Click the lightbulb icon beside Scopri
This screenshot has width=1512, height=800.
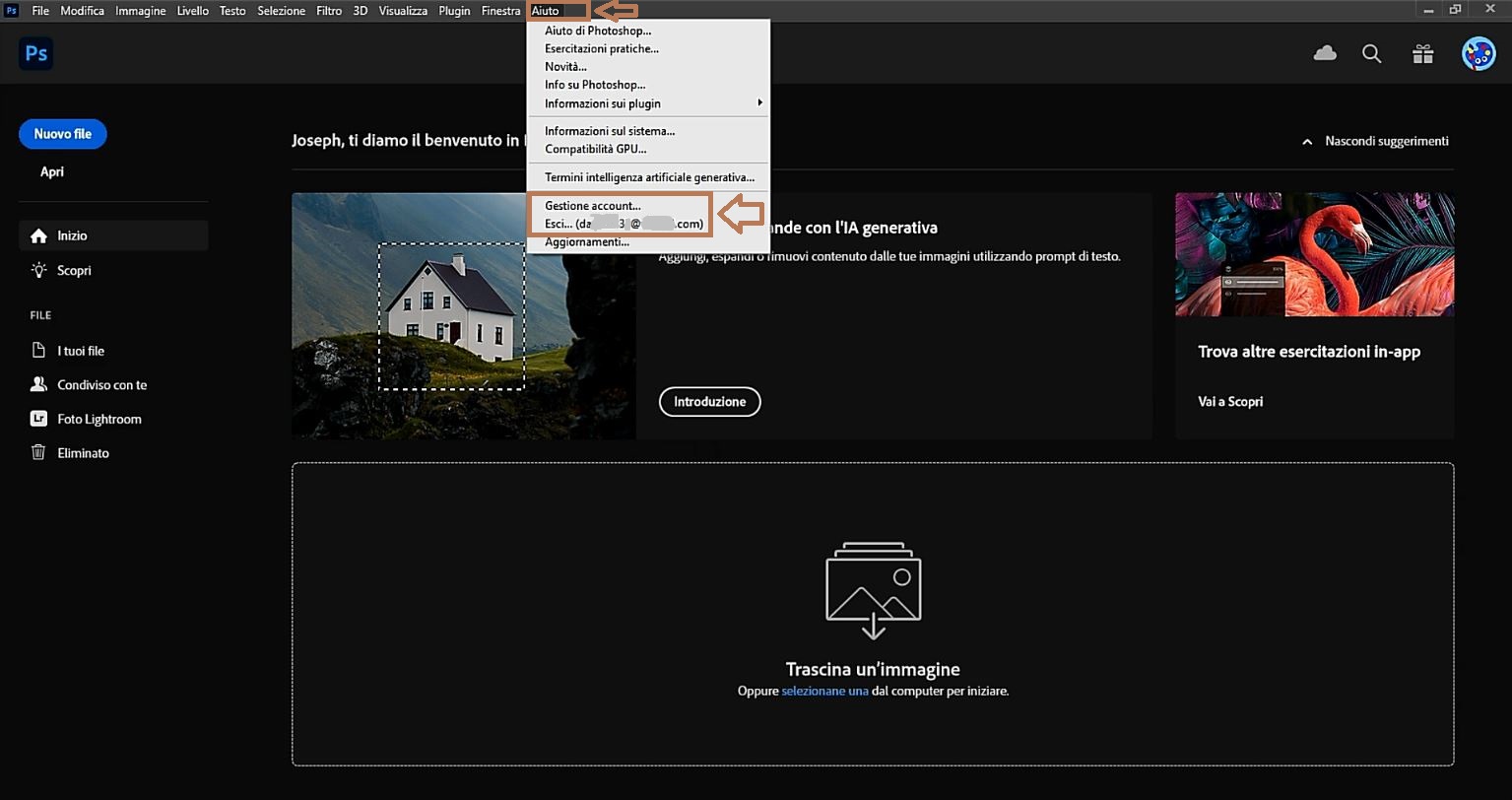(38, 270)
